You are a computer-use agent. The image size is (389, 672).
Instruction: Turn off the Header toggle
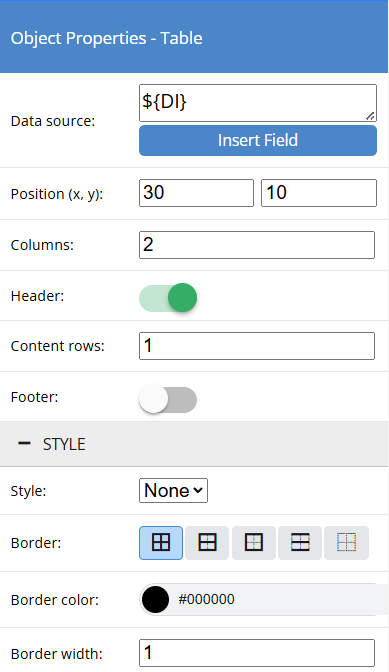(168, 297)
